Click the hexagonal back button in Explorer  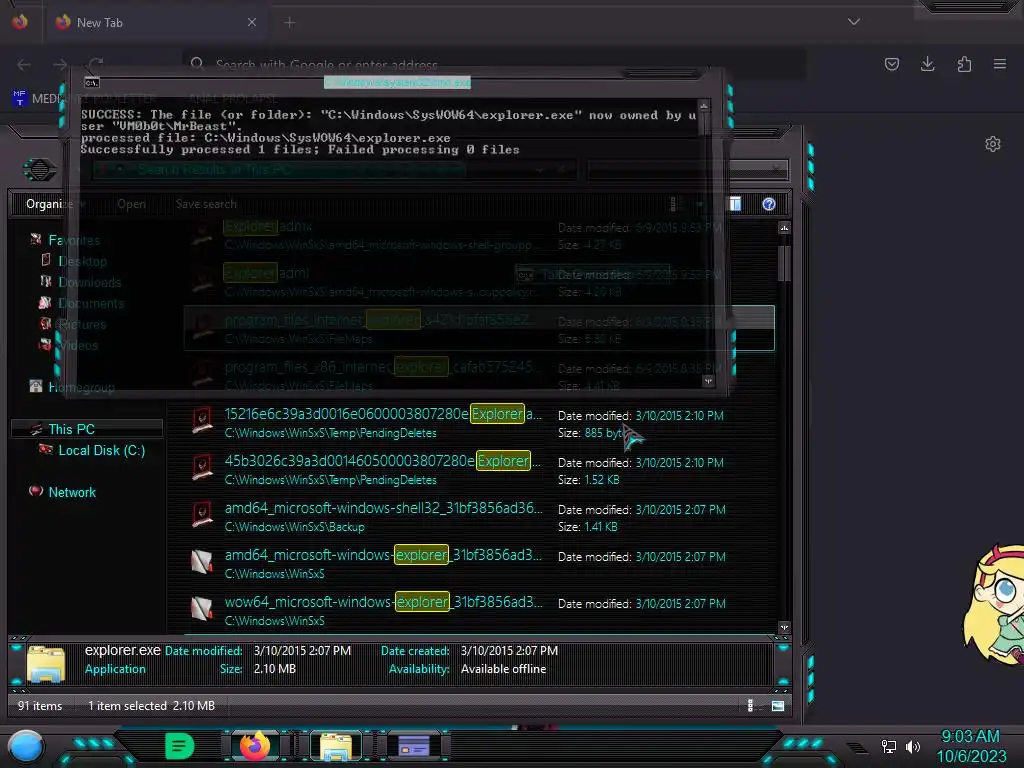pos(39,170)
